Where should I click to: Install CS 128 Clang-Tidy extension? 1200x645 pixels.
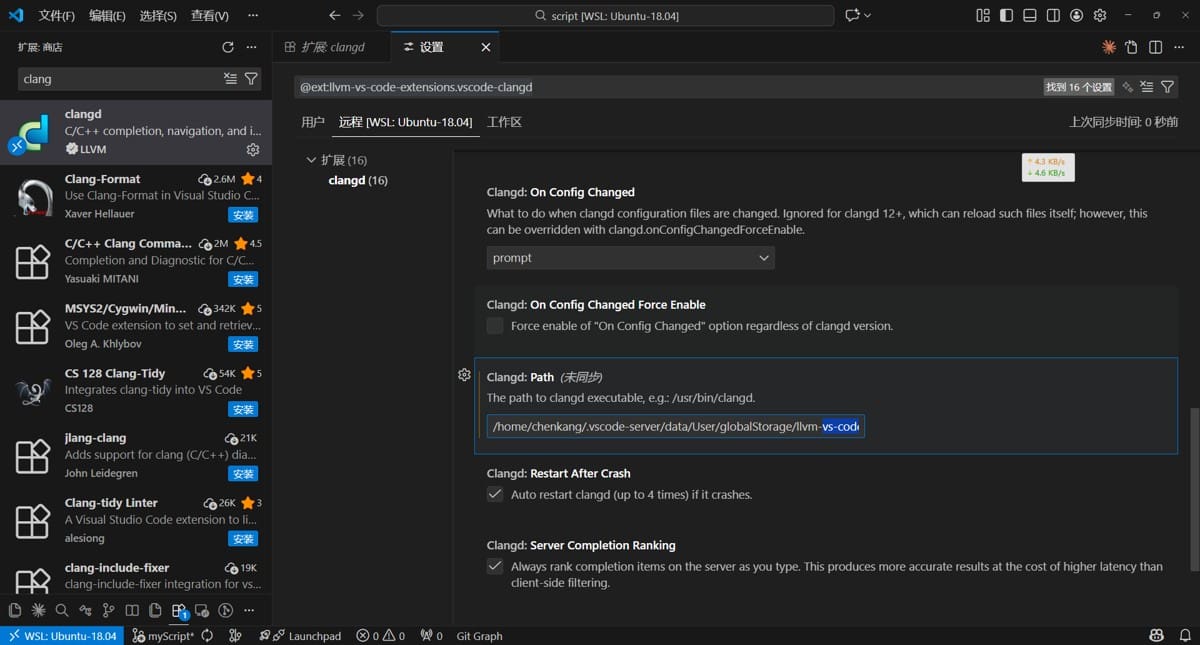pos(243,409)
